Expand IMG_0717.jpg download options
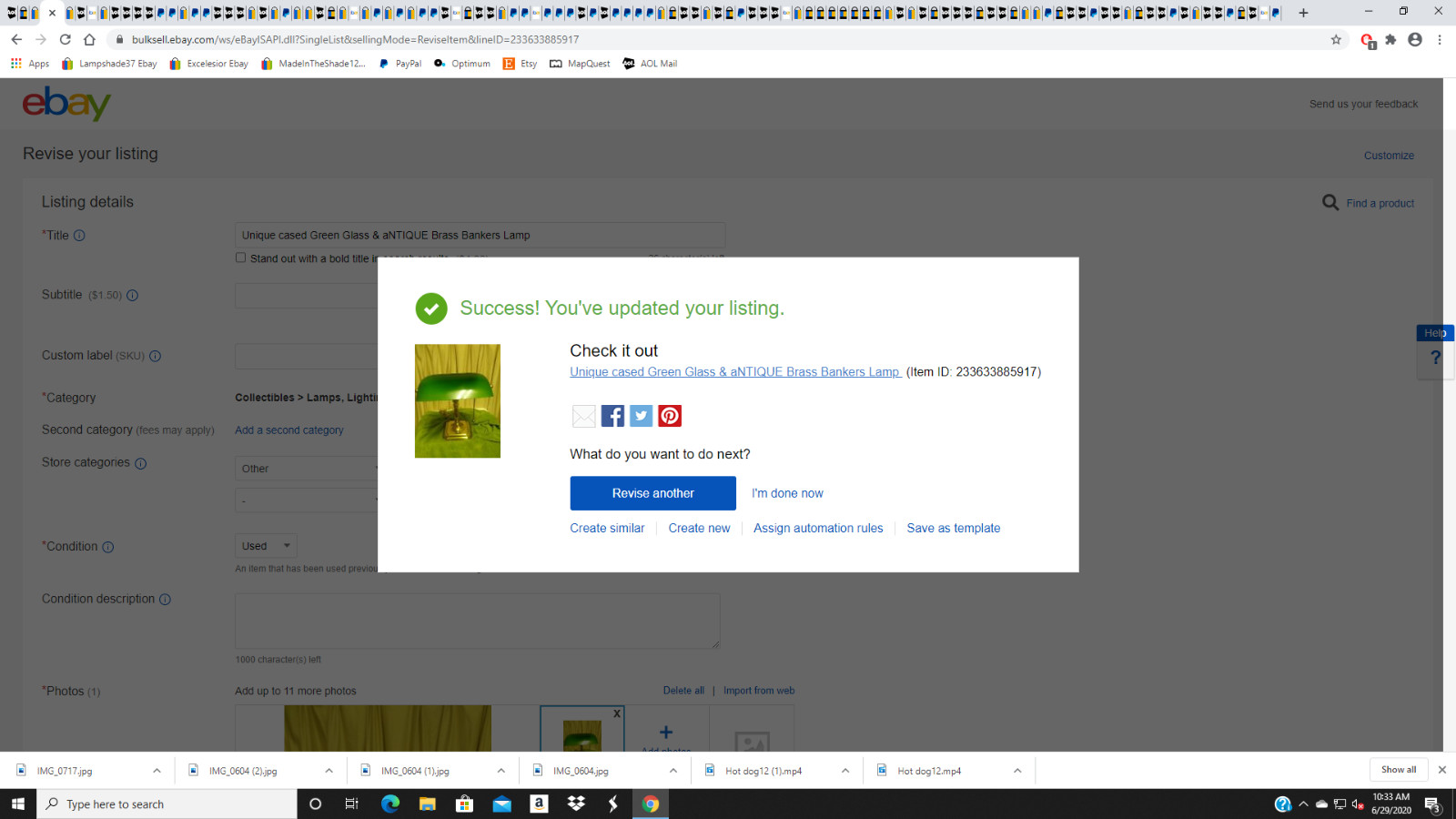This screenshot has height=819, width=1456. coord(157,771)
